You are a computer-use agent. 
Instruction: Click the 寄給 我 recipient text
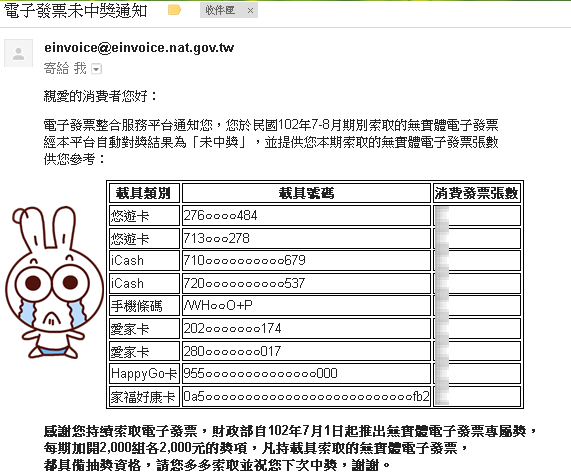click(65, 68)
